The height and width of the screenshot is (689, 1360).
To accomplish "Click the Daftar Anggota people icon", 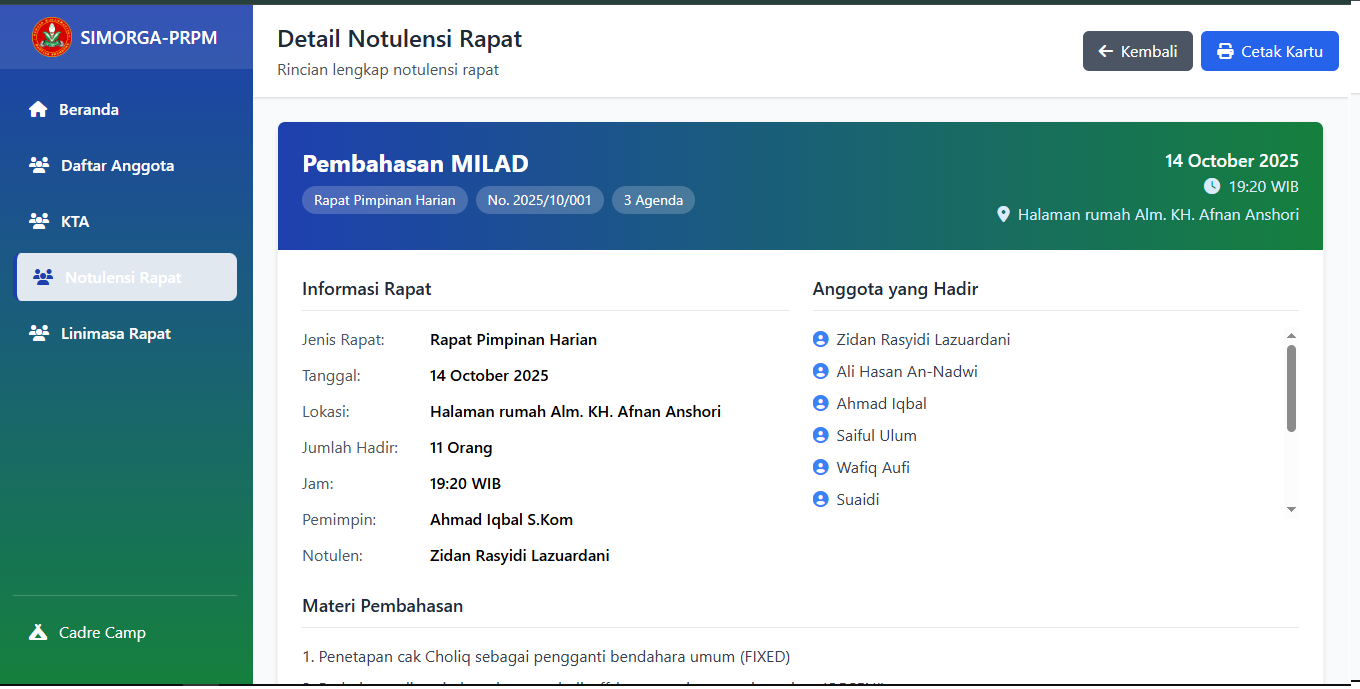I will click(x=39, y=166).
